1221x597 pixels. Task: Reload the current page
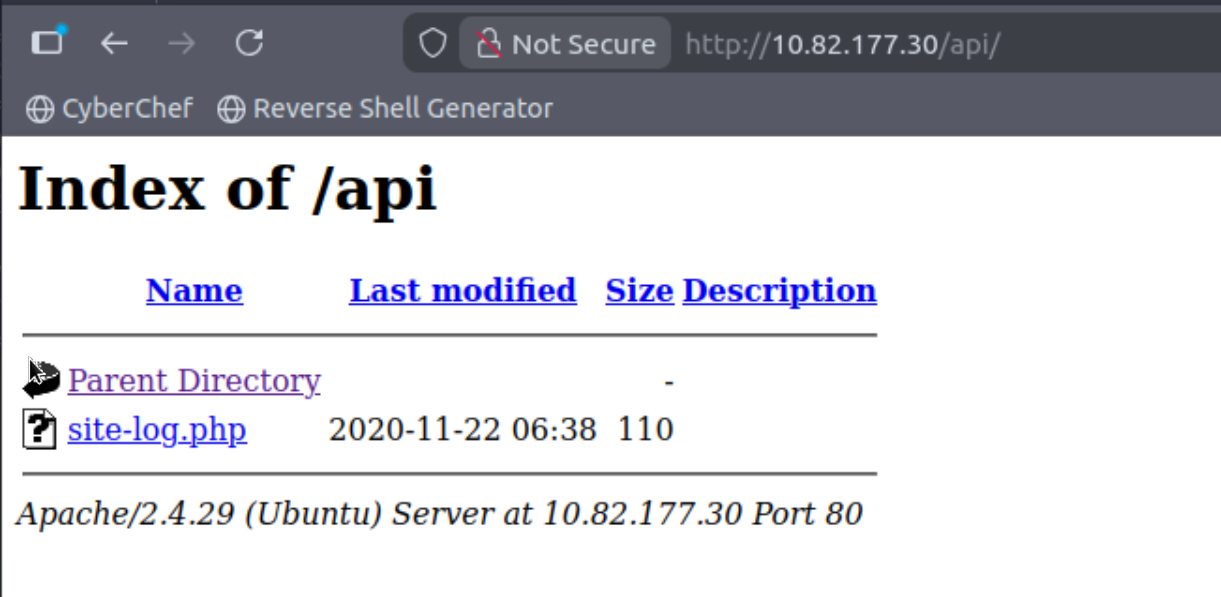pyautogui.click(x=249, y=43)
